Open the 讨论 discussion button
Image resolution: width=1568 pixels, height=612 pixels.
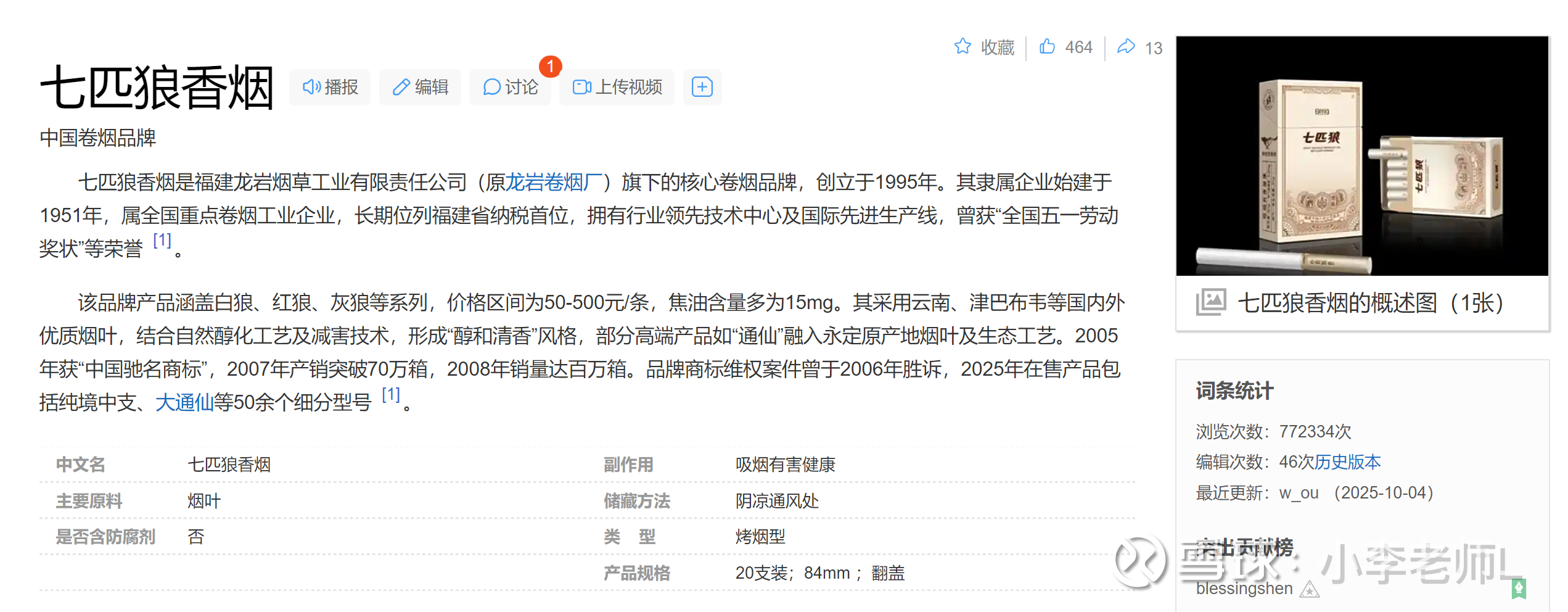pyautogui.click(x=510, y=87)
